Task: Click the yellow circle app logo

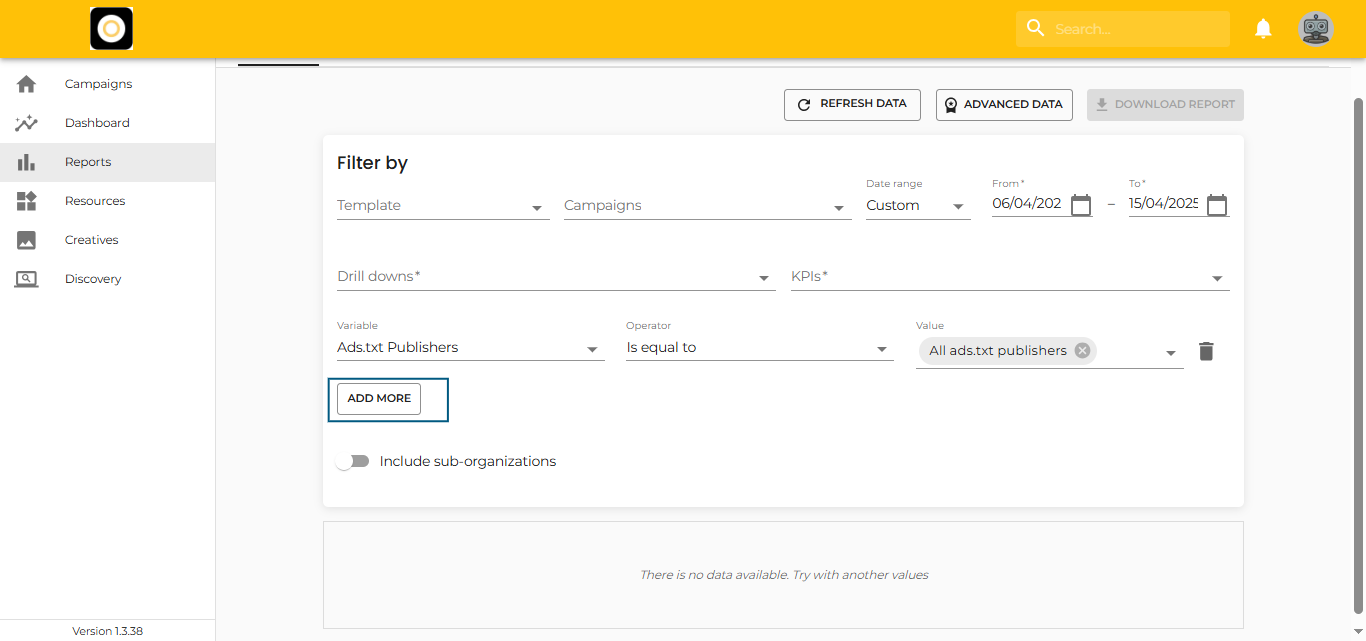Action: (x=111, y=29)
